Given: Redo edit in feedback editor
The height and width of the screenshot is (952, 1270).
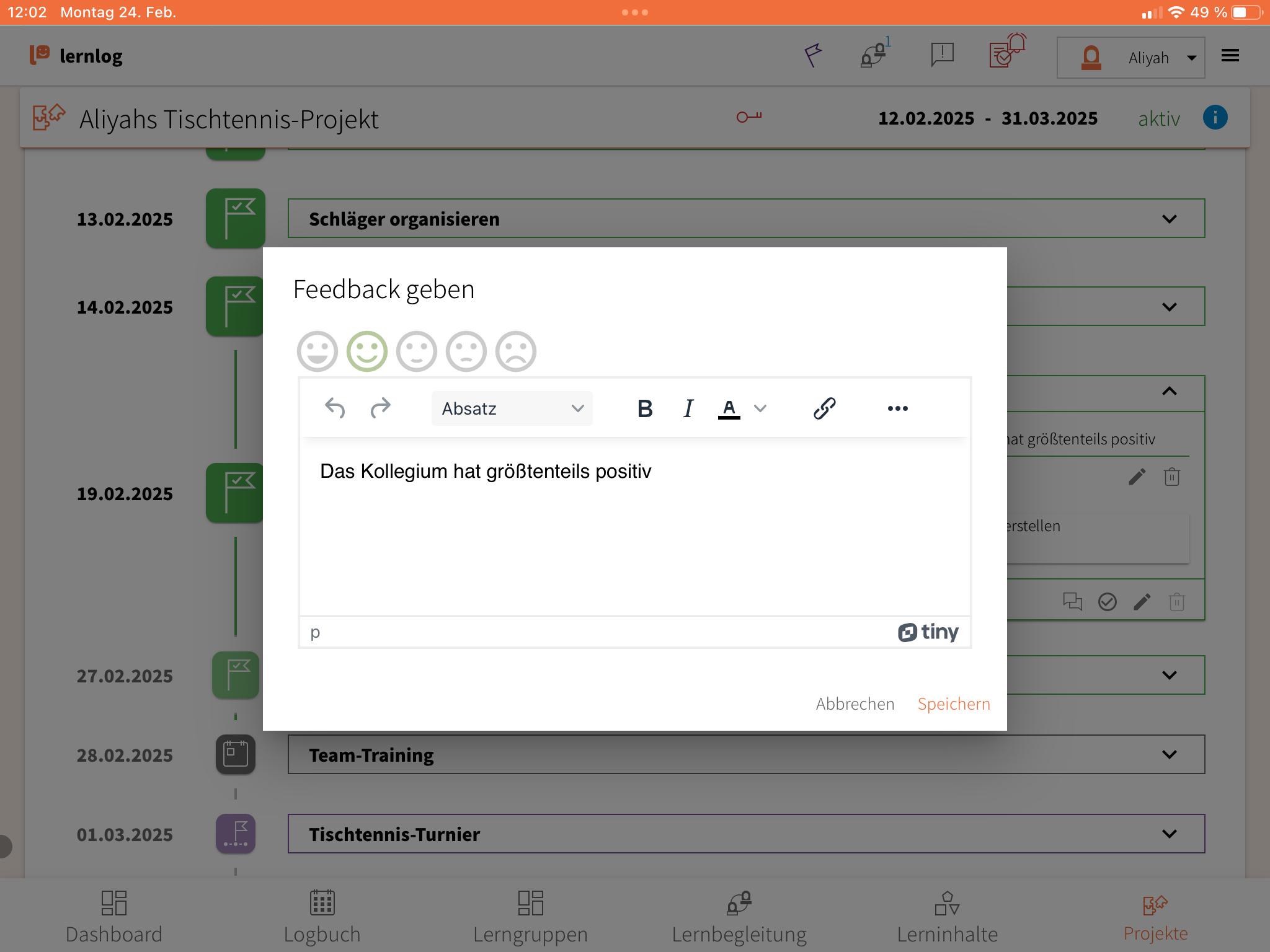Looking at the screenshot, I should [380, 408].
